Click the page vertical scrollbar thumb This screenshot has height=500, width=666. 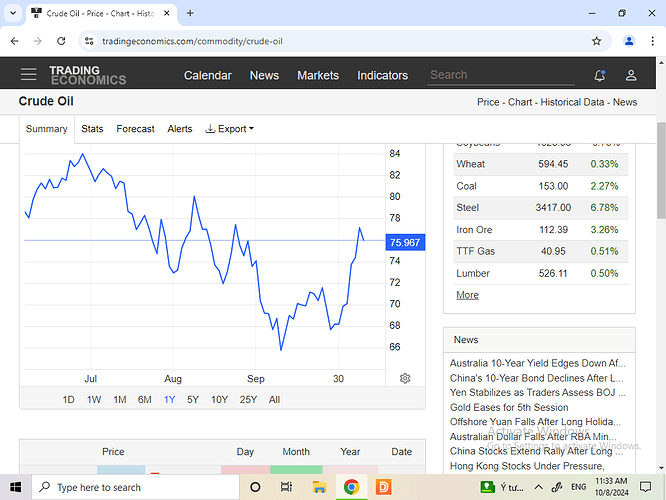pos(661,170)
